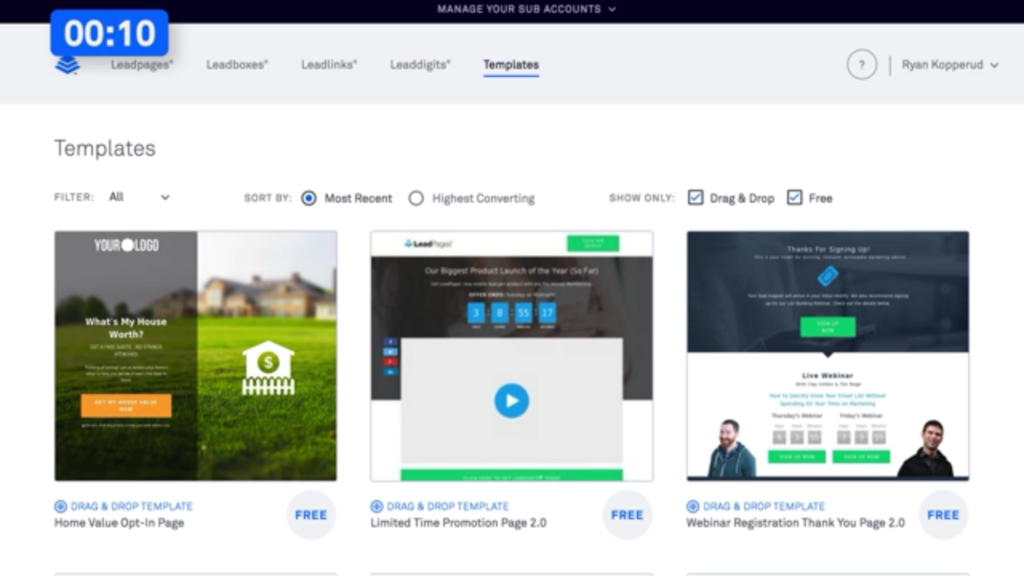The height and width of the screenshot is (576, 1024).
Task: Go to the Leadpages tab
Action: [x=142, y=65]
